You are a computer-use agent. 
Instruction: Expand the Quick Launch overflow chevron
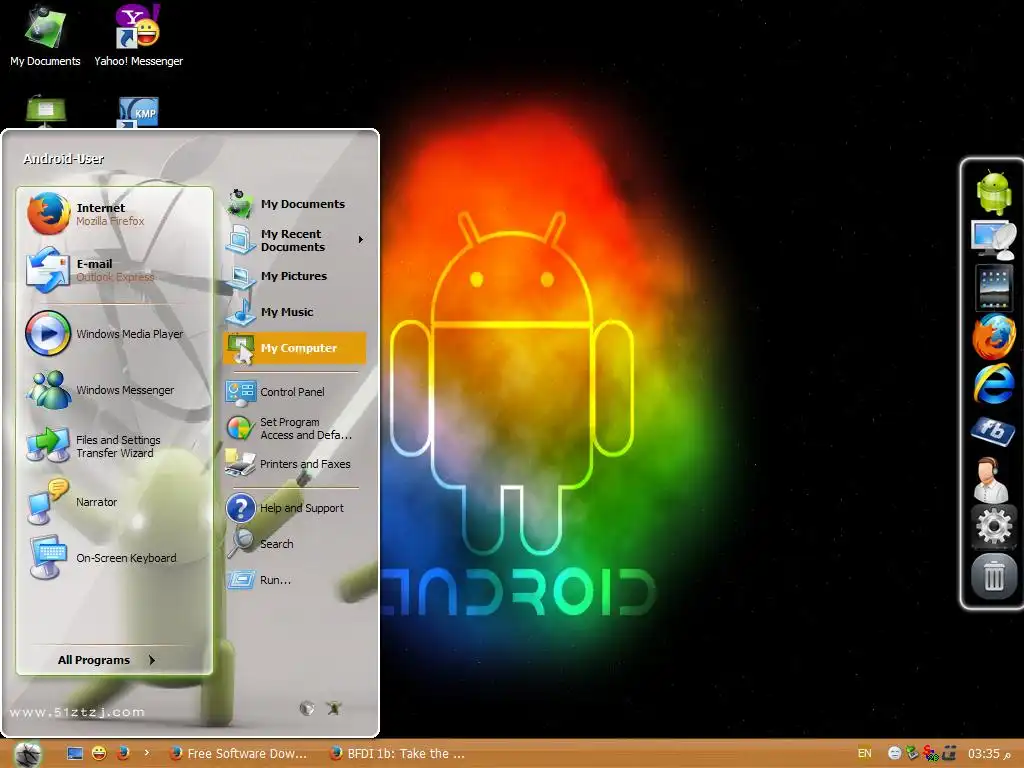coord(147,753)
